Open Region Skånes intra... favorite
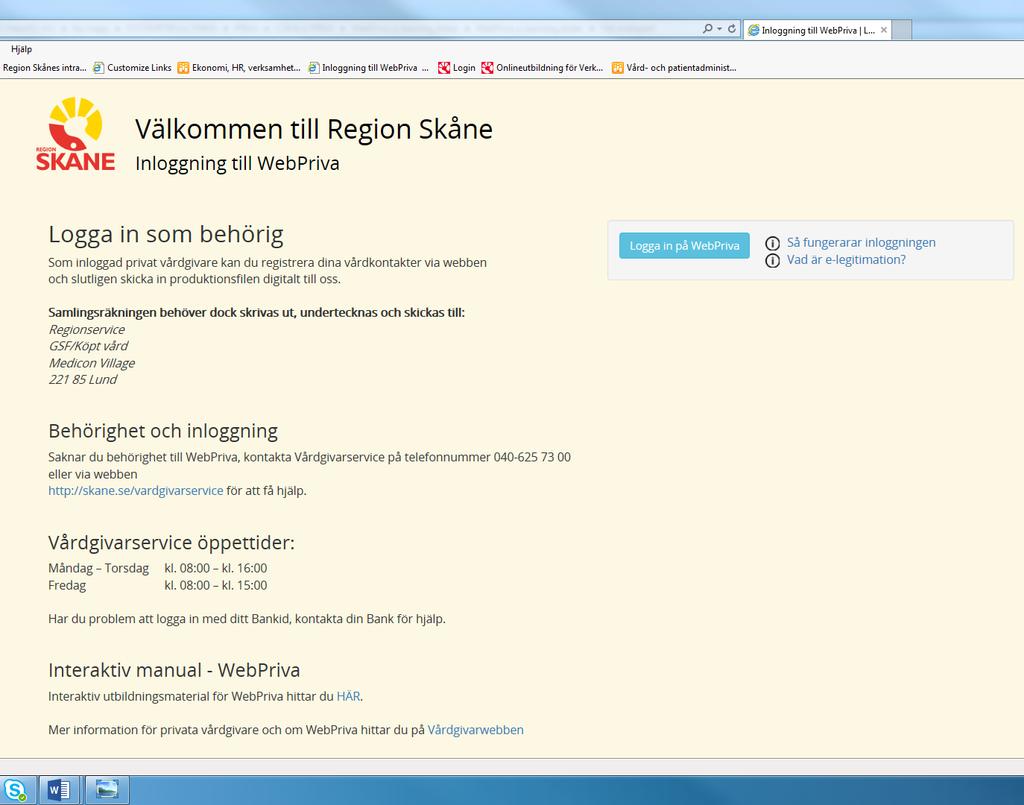 click(44, 67)
